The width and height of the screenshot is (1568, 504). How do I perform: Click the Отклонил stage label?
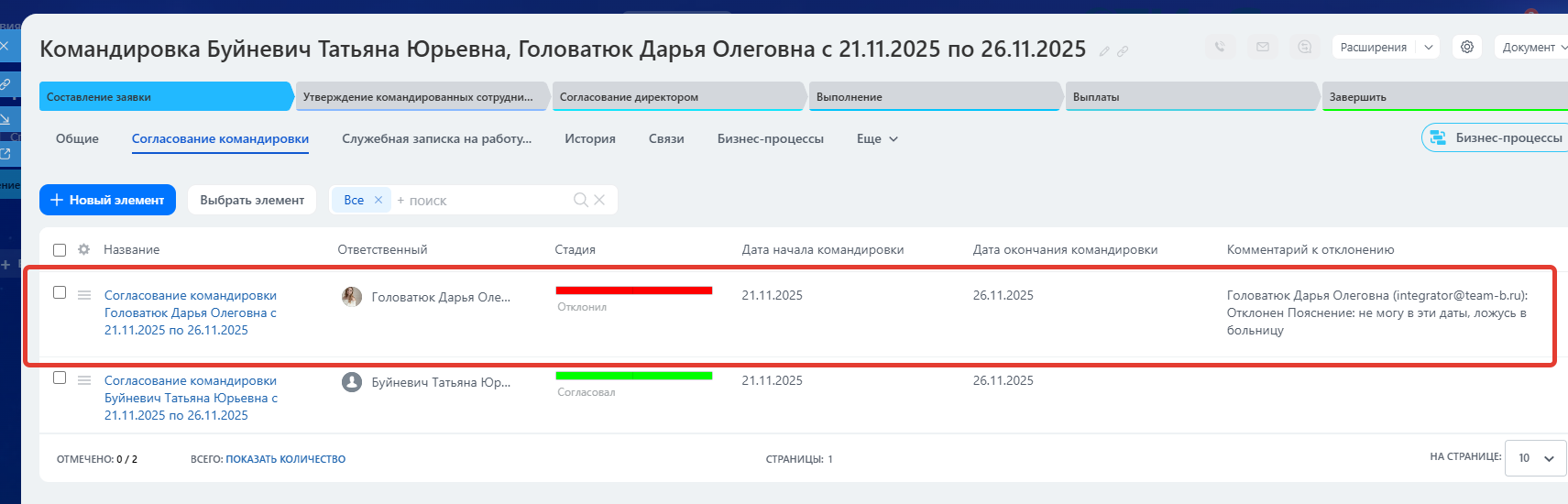[582, 307]
